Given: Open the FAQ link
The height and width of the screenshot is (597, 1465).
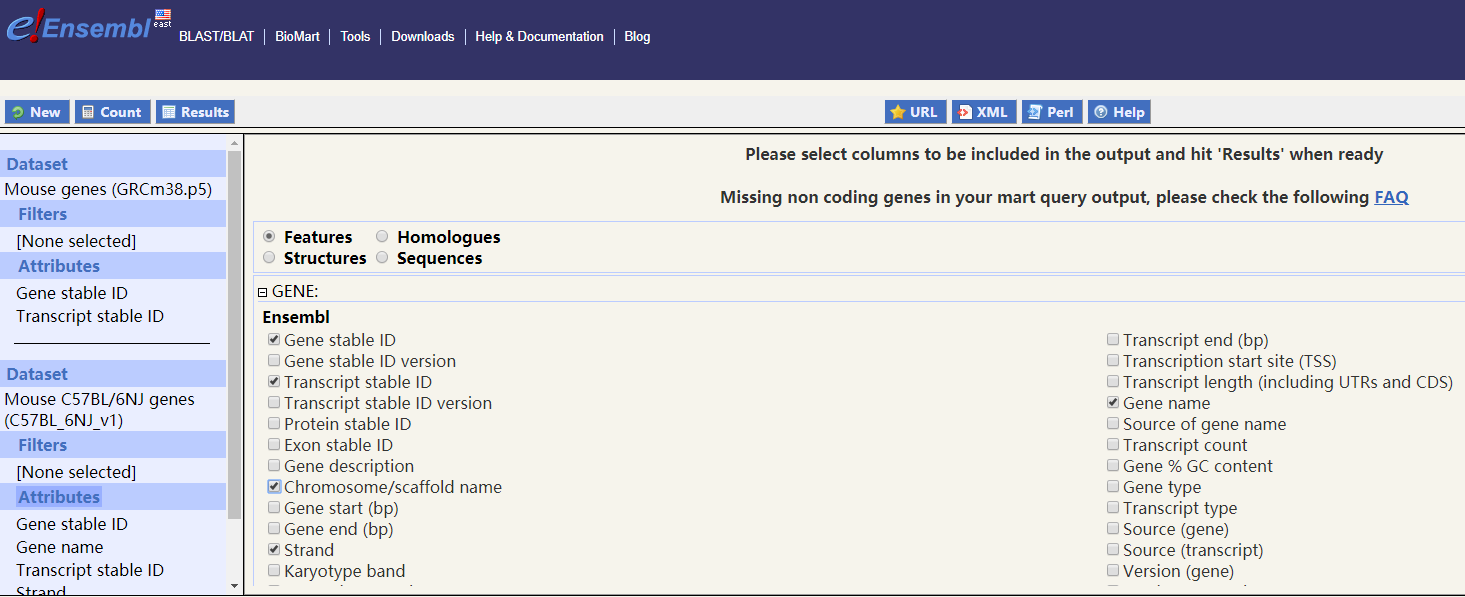Looking at the screenshot, I should [x=1391, y=197].
